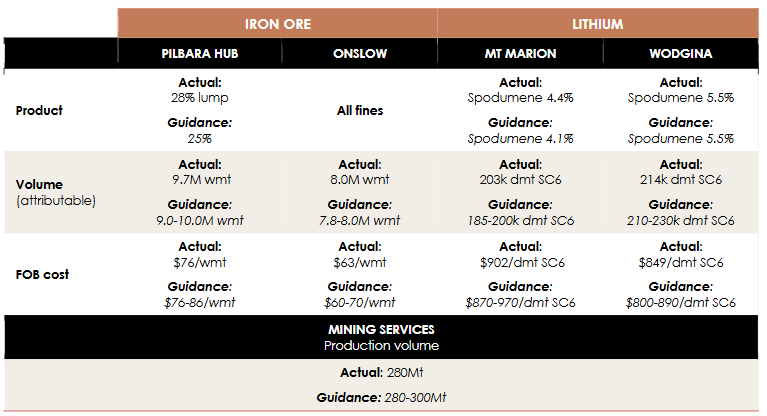Select the ONSLOW column header

tap(360, 53)
